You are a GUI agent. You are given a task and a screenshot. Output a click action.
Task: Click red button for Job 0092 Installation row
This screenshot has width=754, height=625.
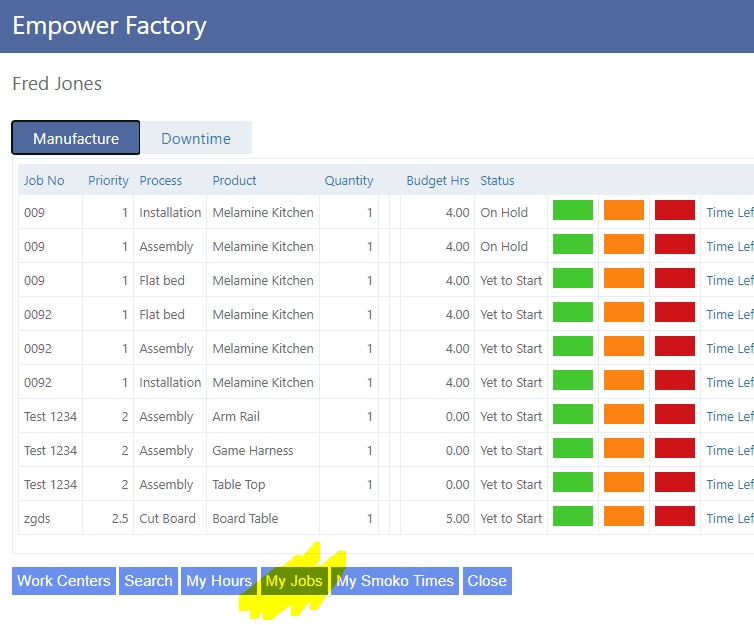pos(675,381)
